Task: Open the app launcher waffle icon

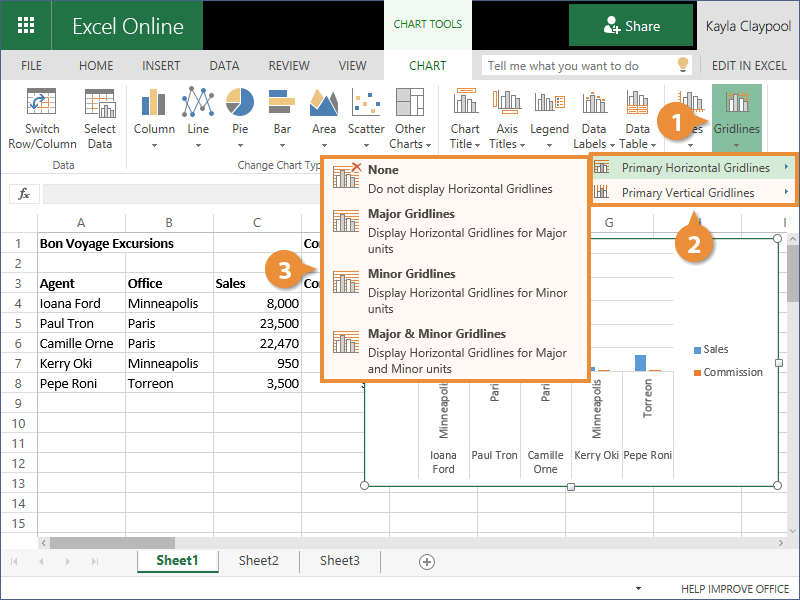Action: 27,26
